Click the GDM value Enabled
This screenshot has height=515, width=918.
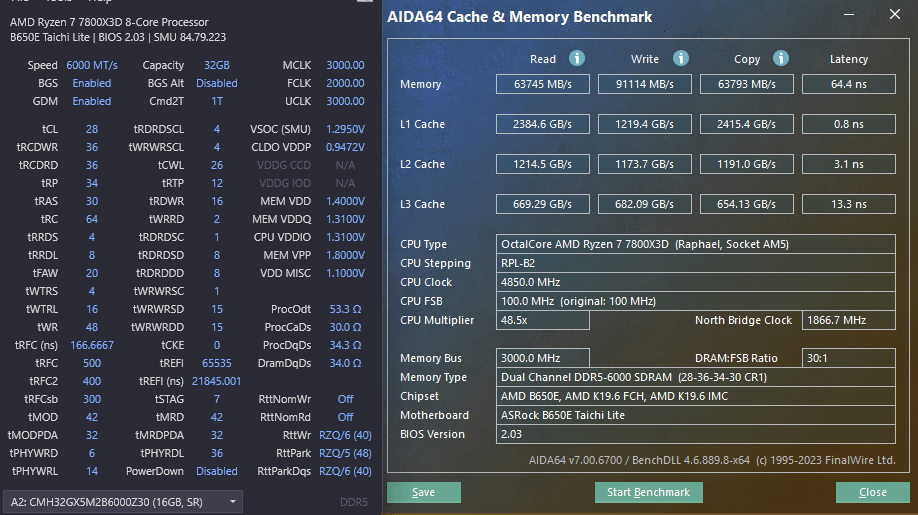pos(92,101)
